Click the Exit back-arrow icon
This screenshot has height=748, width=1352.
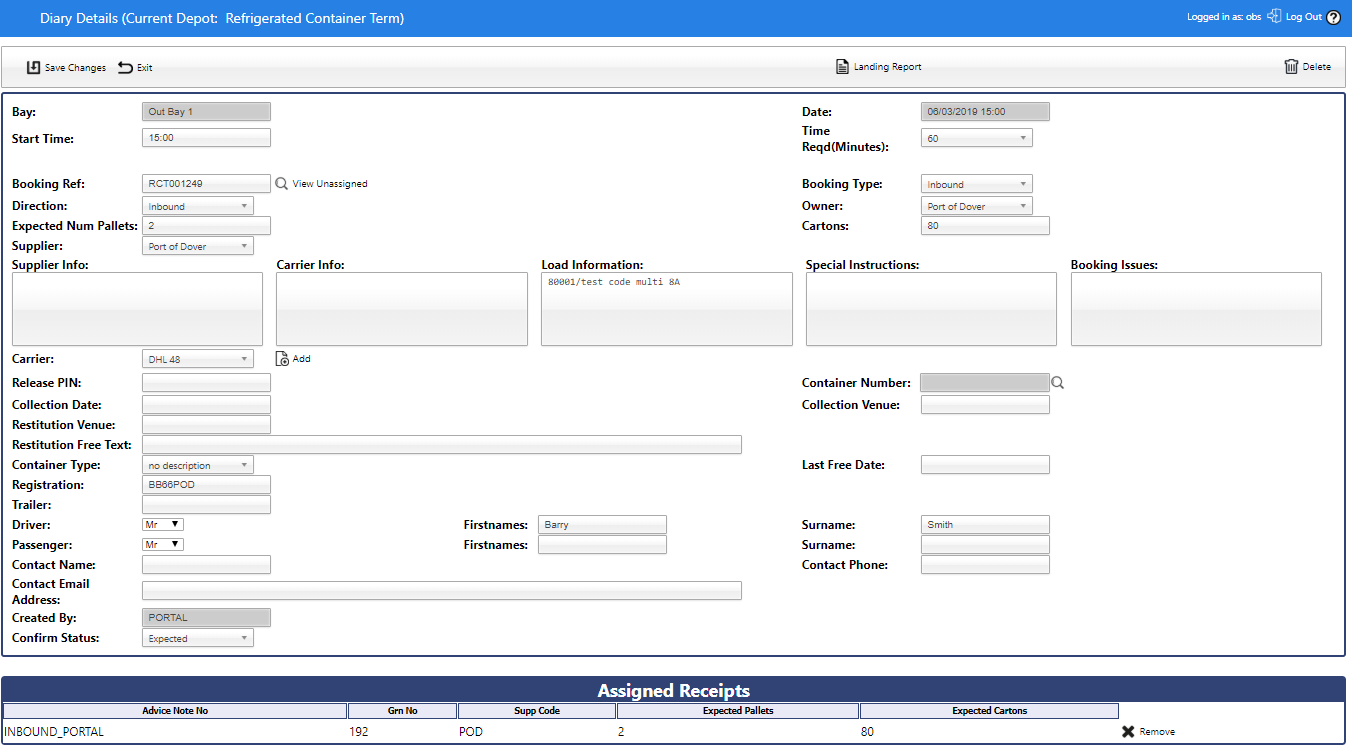point(125,67)
